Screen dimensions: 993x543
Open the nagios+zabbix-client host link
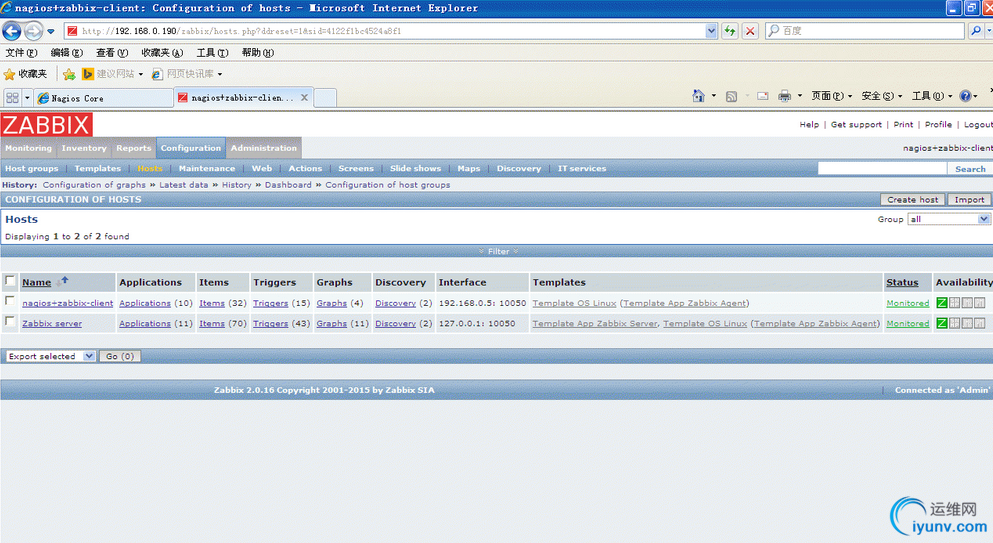tap(68, 303)
